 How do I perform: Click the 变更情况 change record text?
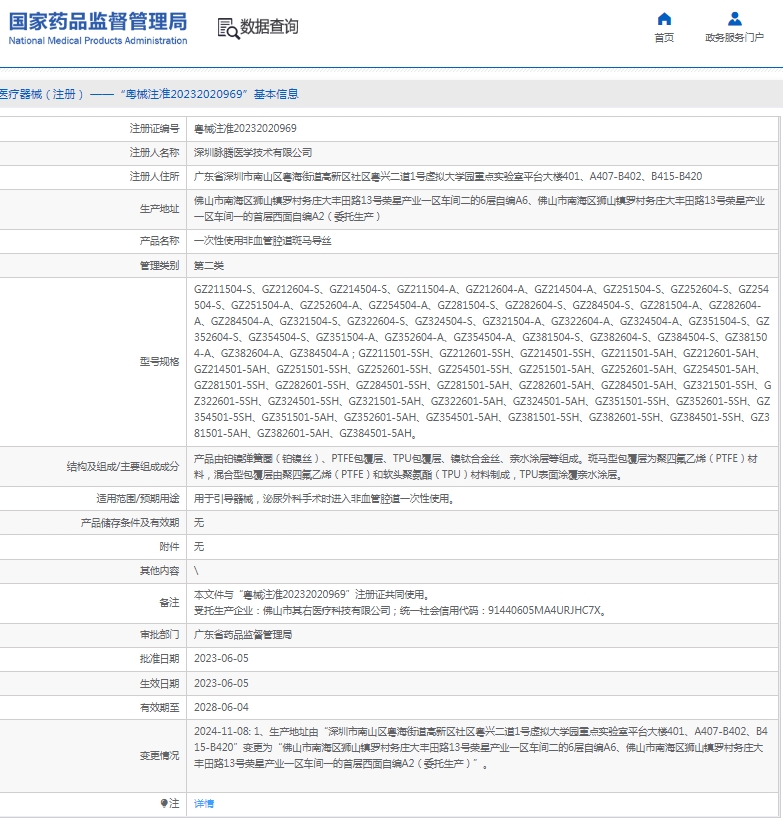pos(481,748)
